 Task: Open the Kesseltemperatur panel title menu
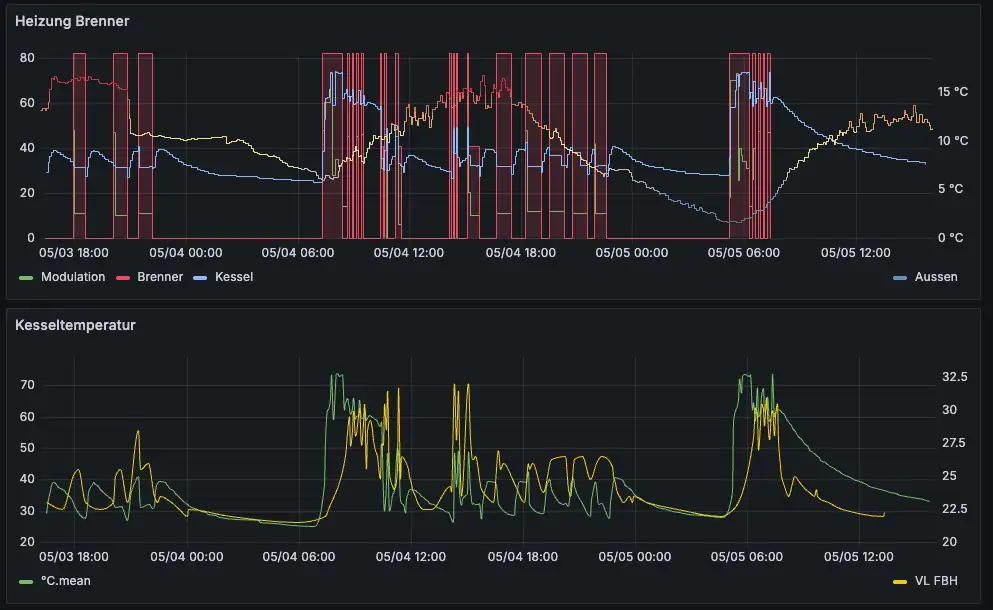pos(75,325)
